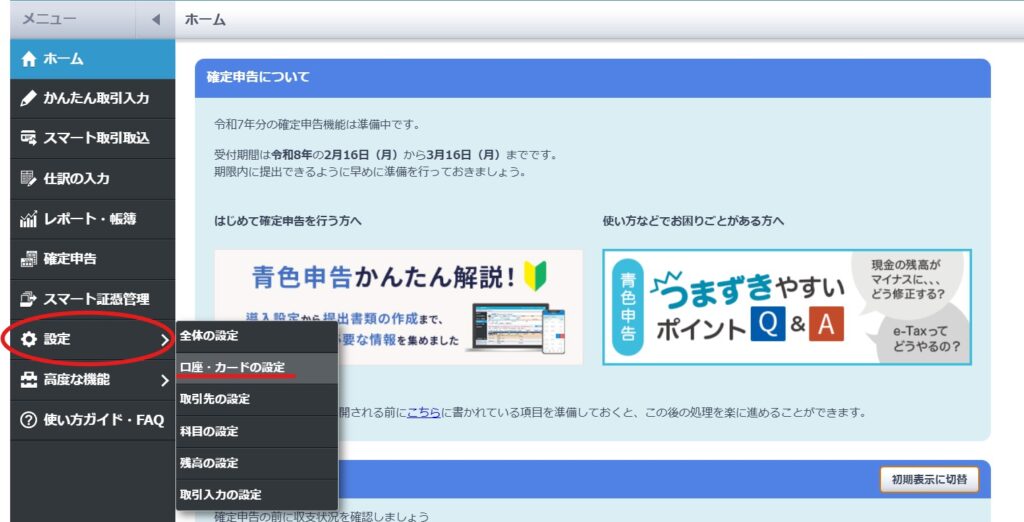Click the スマート取引取込 import icon
The width and height of the screenshot is (1024, 522).
tap(29, 138)
